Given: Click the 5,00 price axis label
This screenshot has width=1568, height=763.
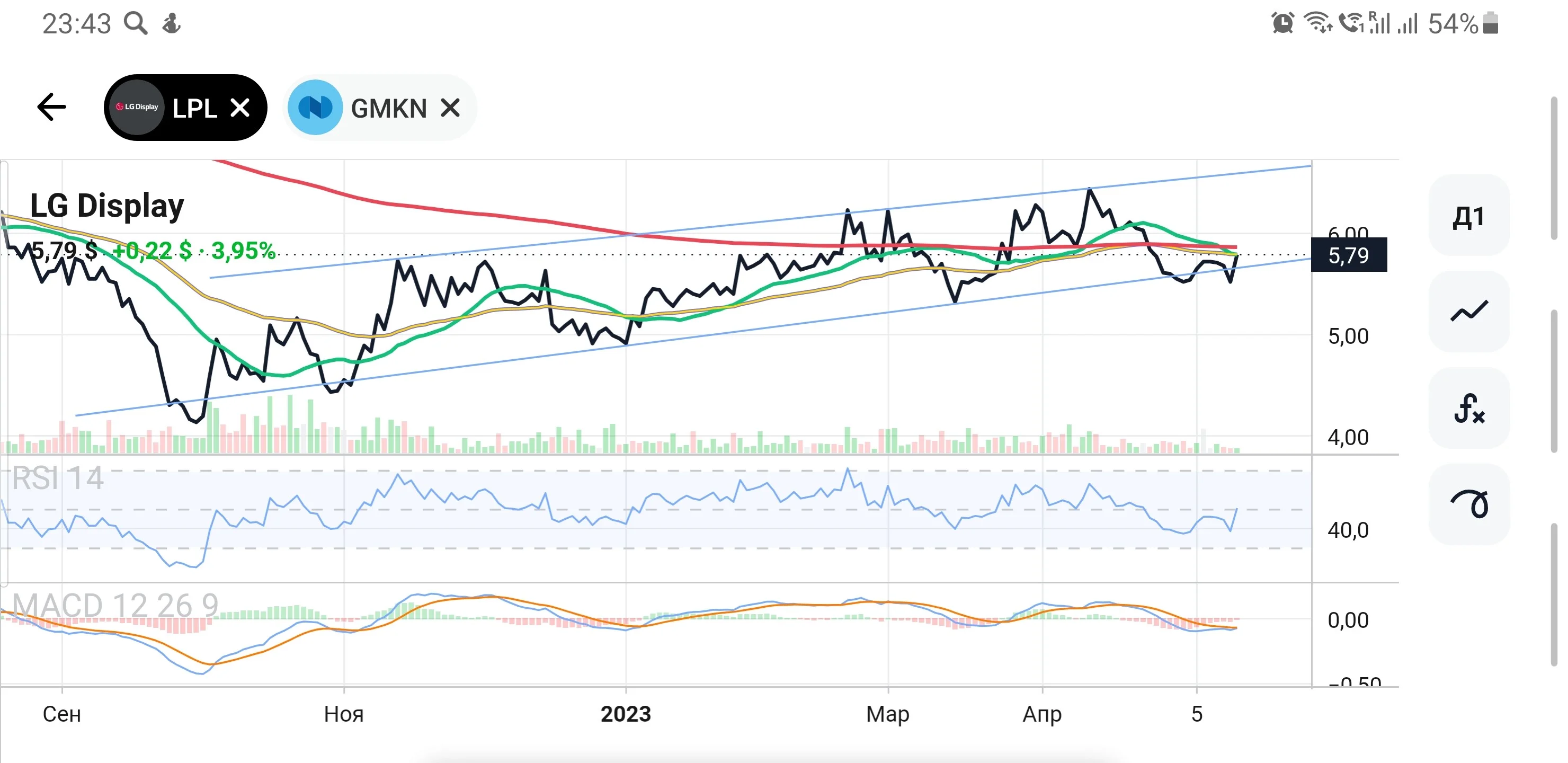Looking at the screenshot, I should (x=1348, y=336).
